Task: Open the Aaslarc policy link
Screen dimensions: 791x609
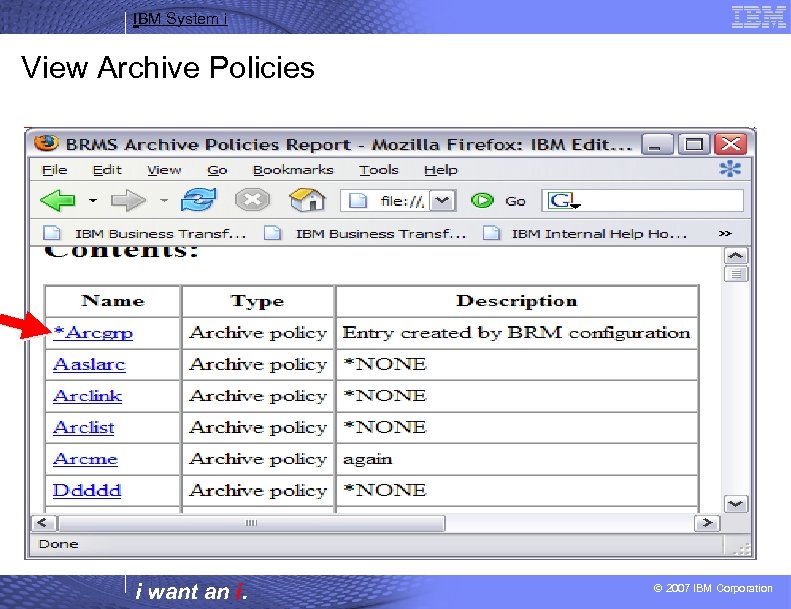Action: [x=89, y=364]
